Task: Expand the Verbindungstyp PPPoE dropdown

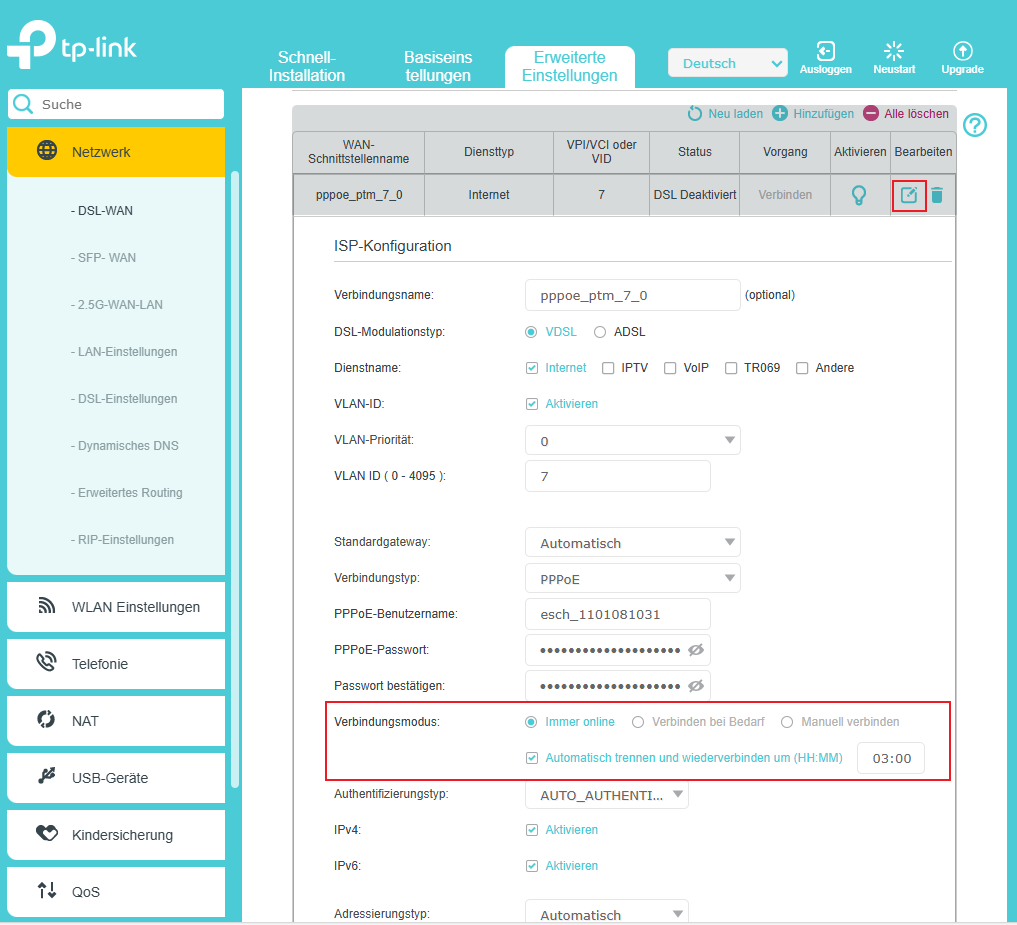Action: (x=632, y=579)
